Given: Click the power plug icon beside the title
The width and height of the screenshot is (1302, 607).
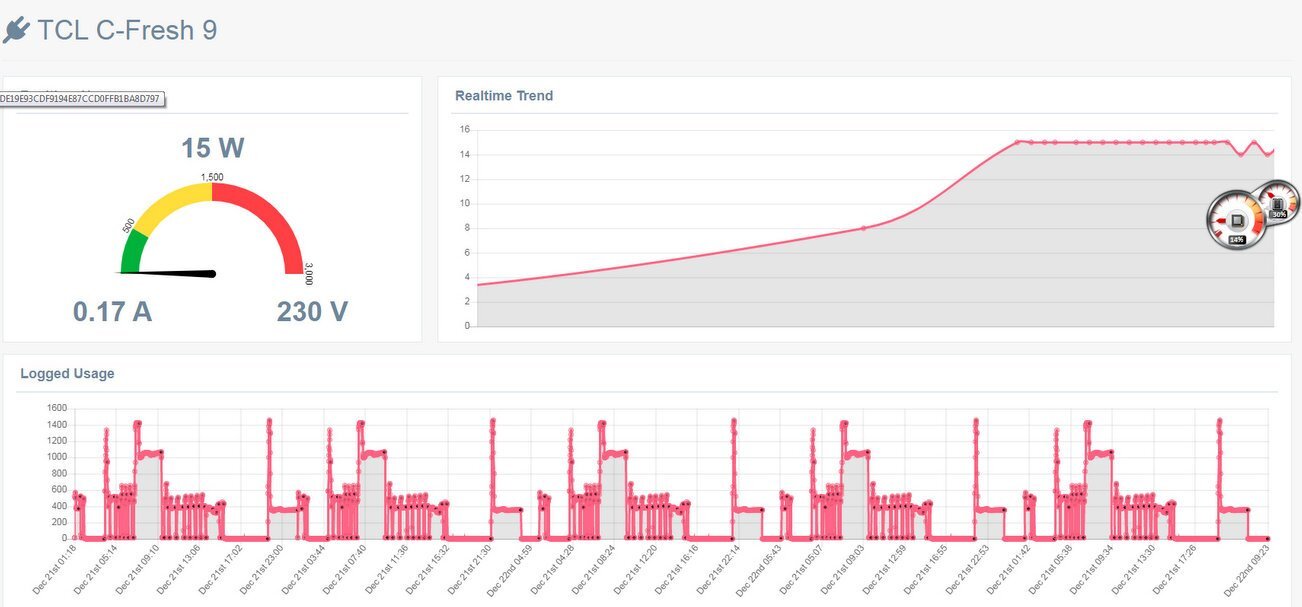Looking at the screenshot, I should [x=16, y=31].
